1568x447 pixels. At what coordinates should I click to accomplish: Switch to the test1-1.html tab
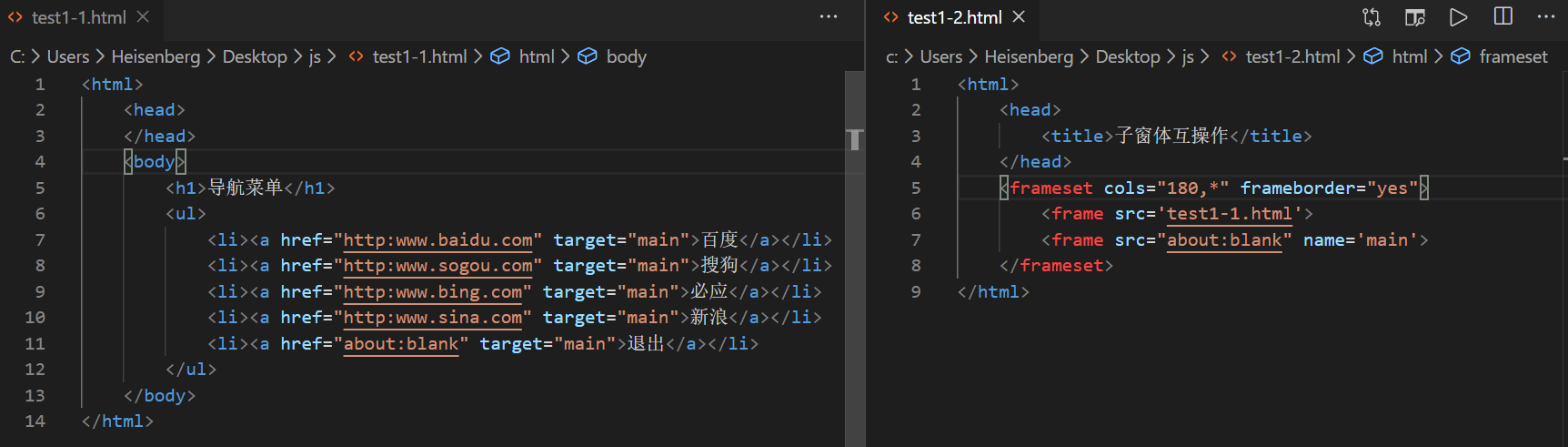pyautogui.click(x=78, y=17)
